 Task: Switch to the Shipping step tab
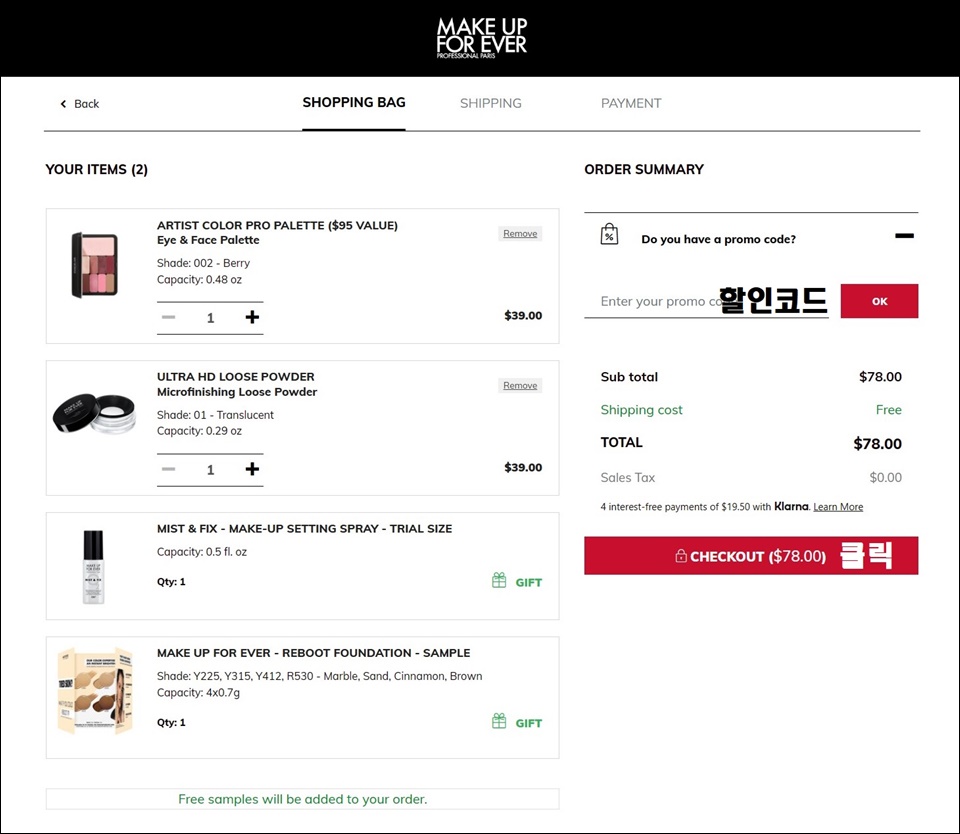click(490, 103)
